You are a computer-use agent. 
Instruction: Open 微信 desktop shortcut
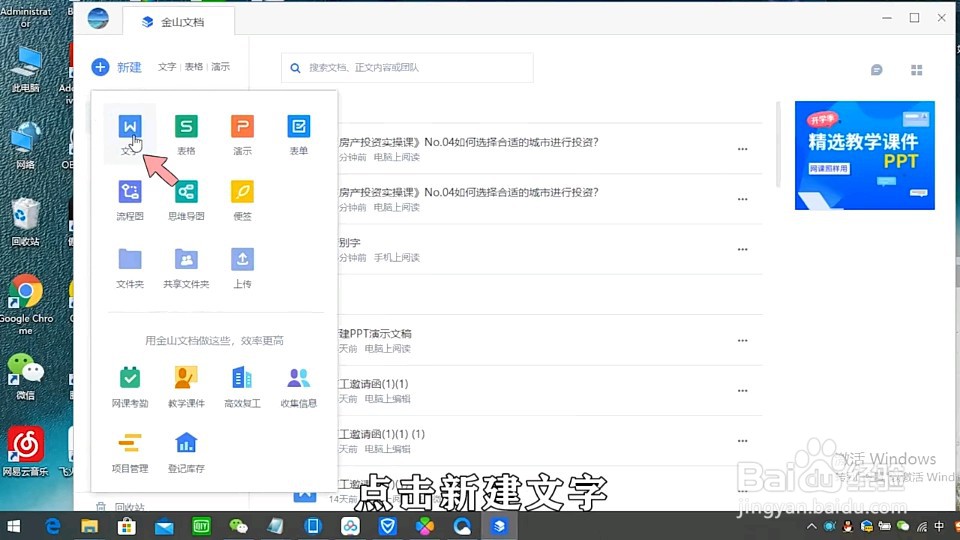26,377
